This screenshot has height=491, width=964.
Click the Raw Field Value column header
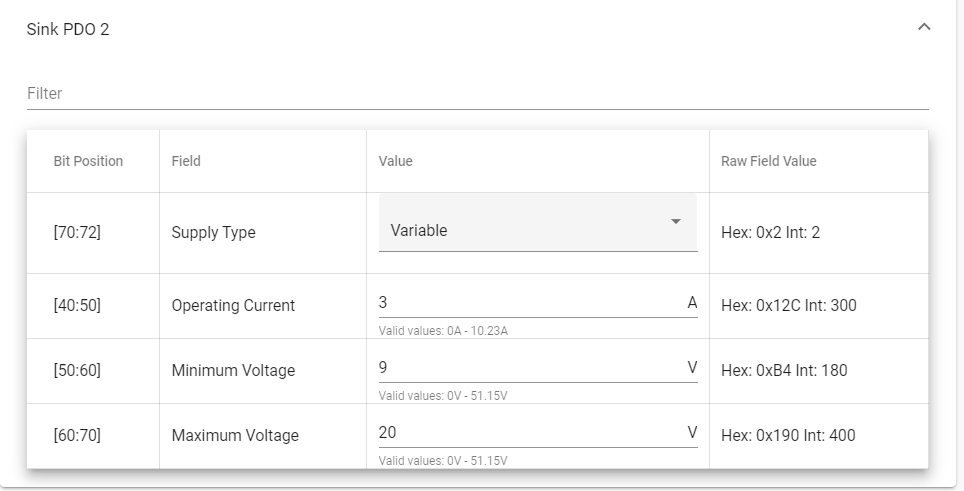[x=768, y=161]
